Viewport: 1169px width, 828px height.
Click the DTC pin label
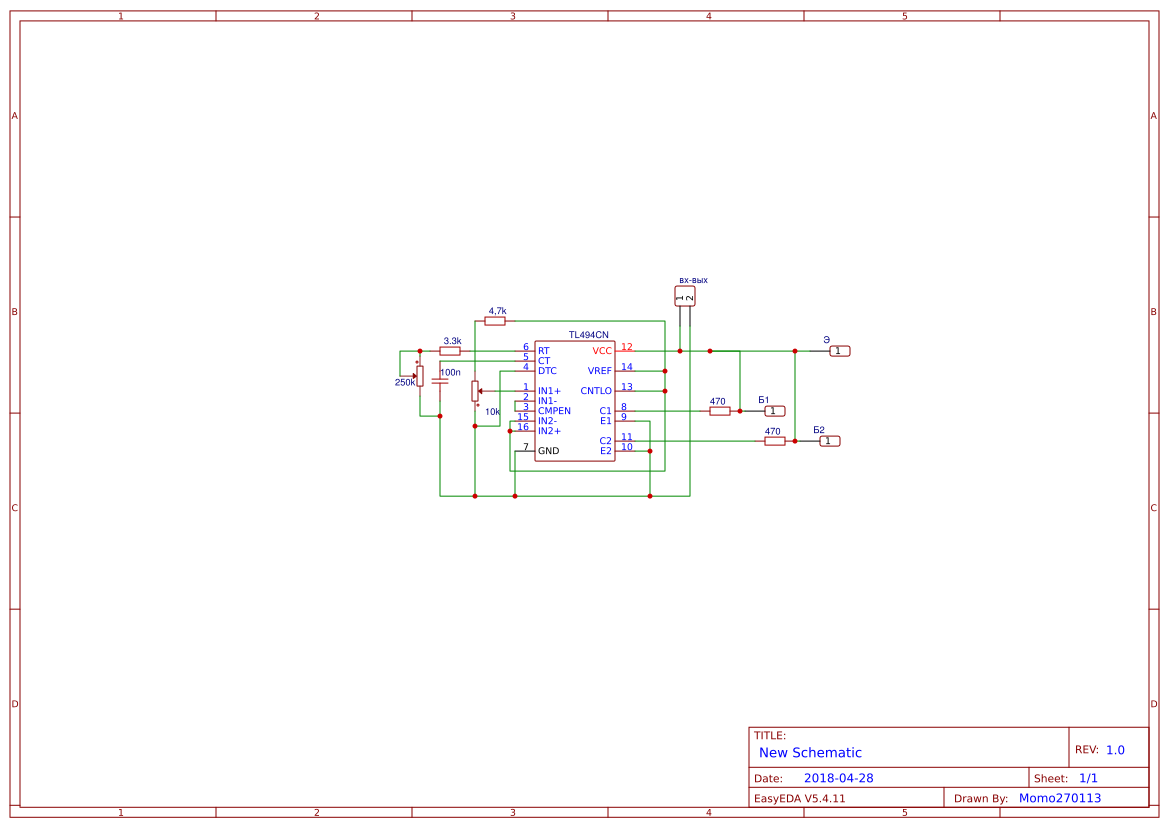click(x=547, y=371)
